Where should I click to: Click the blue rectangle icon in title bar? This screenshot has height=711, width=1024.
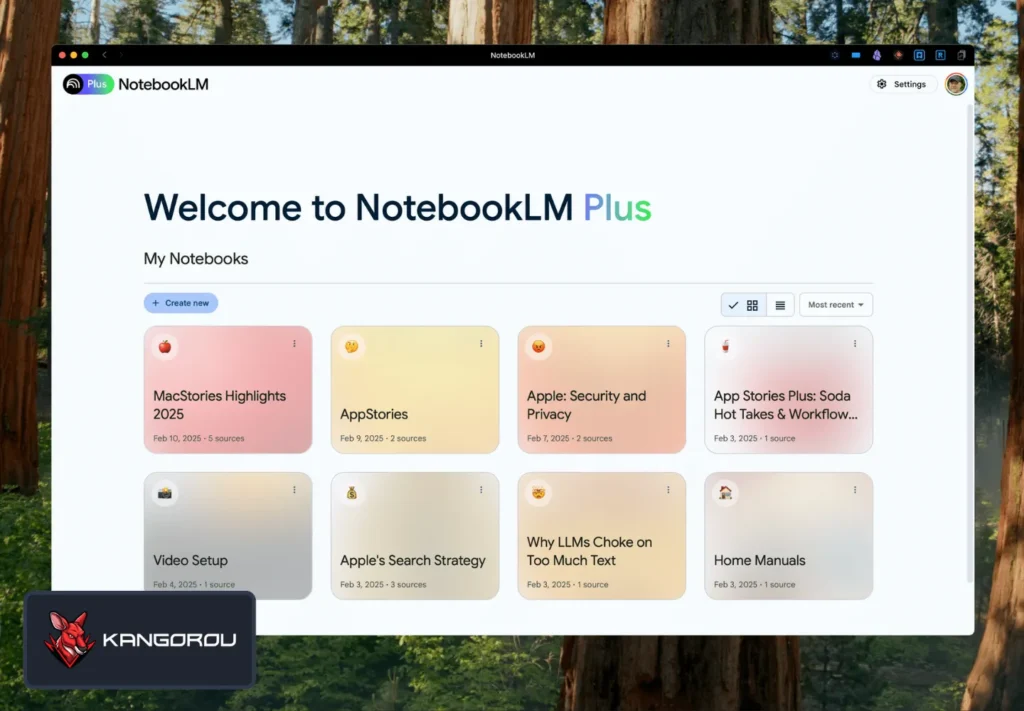(856, 55)
